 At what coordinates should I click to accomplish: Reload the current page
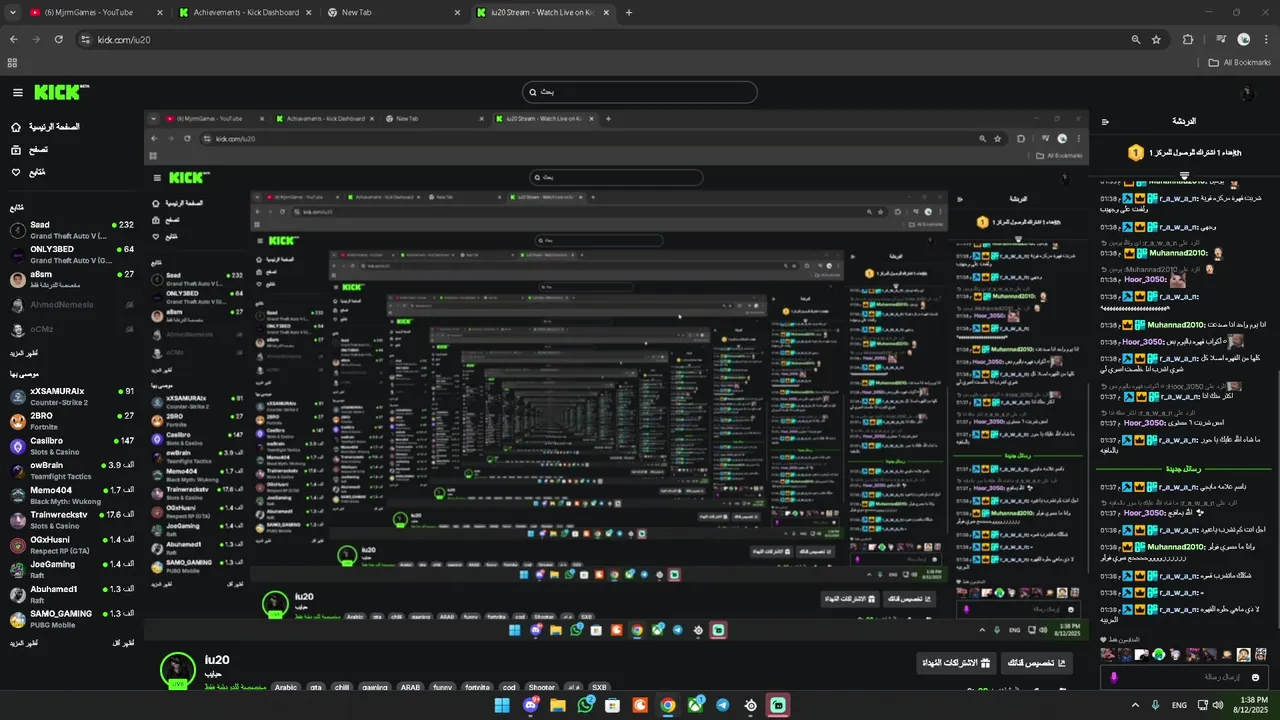coord(59,40)
